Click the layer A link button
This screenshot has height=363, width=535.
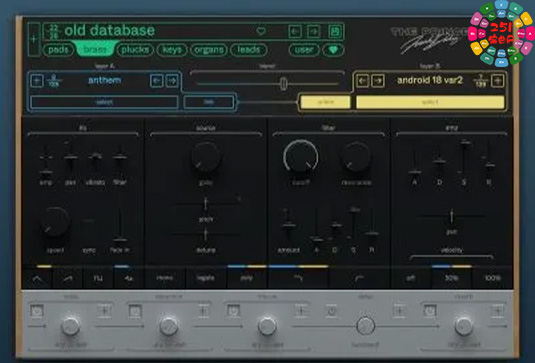[x=209, y=102]
